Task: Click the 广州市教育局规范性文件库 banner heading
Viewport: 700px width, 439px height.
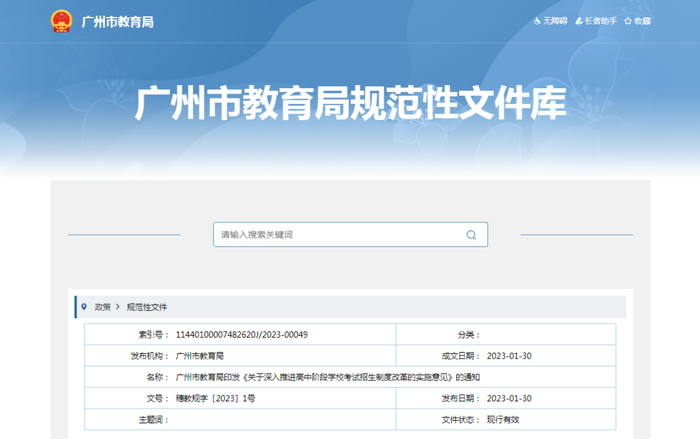Action: tap(351, 104)
